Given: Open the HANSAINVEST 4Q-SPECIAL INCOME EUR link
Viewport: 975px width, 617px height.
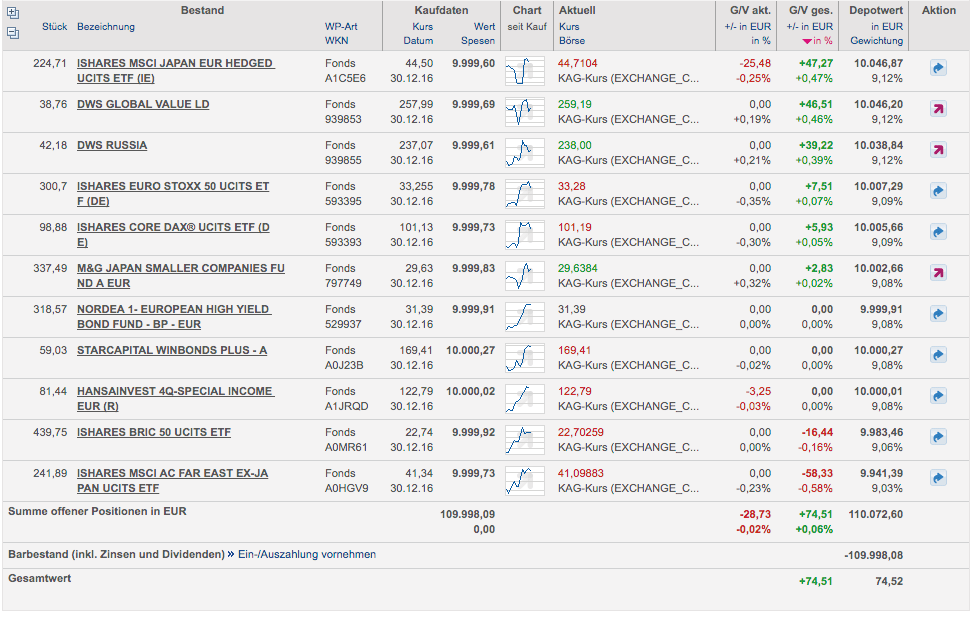Looking at the screenshot, I should pyautogui.click(x=175, y=399).
